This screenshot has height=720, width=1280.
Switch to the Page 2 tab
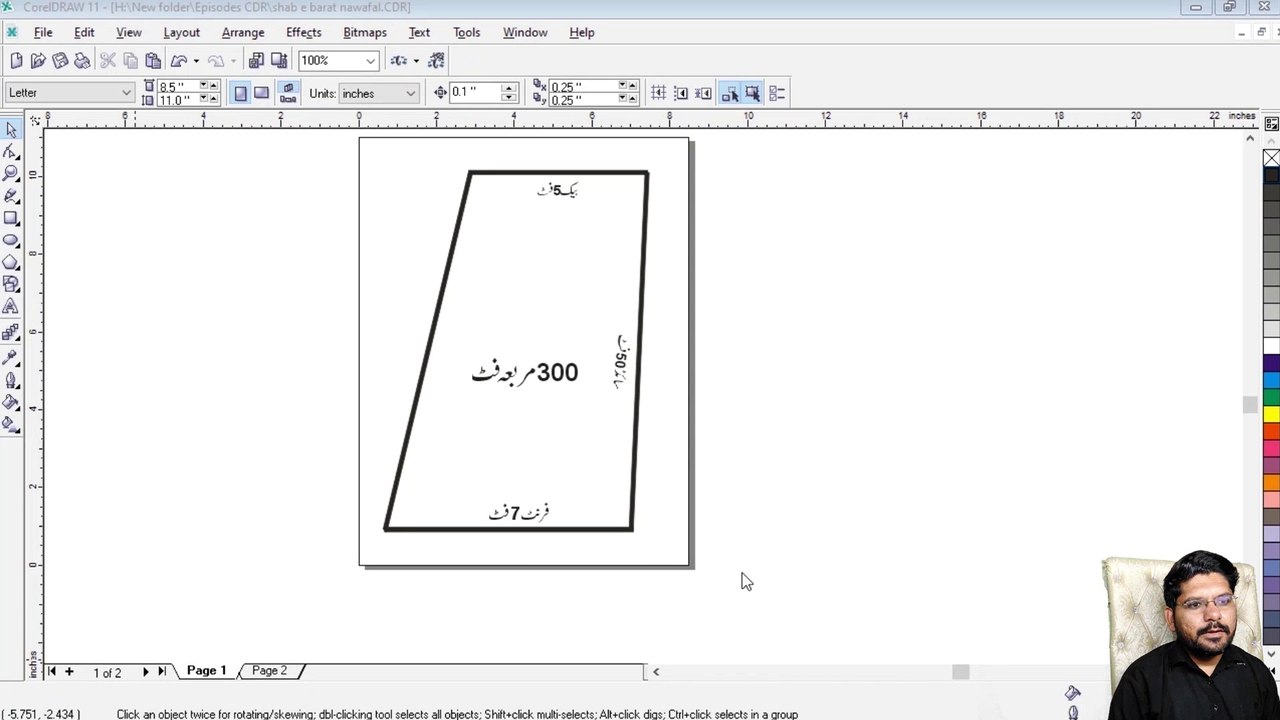269,671
